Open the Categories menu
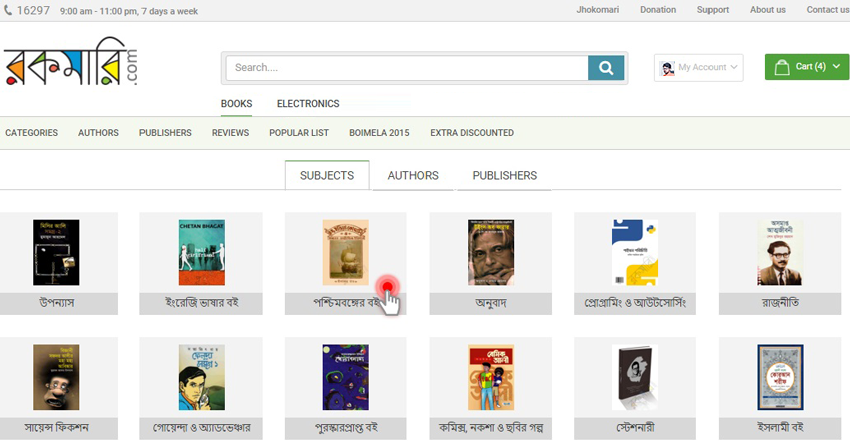This screenshot has width=850, height=441. point(31,133)
